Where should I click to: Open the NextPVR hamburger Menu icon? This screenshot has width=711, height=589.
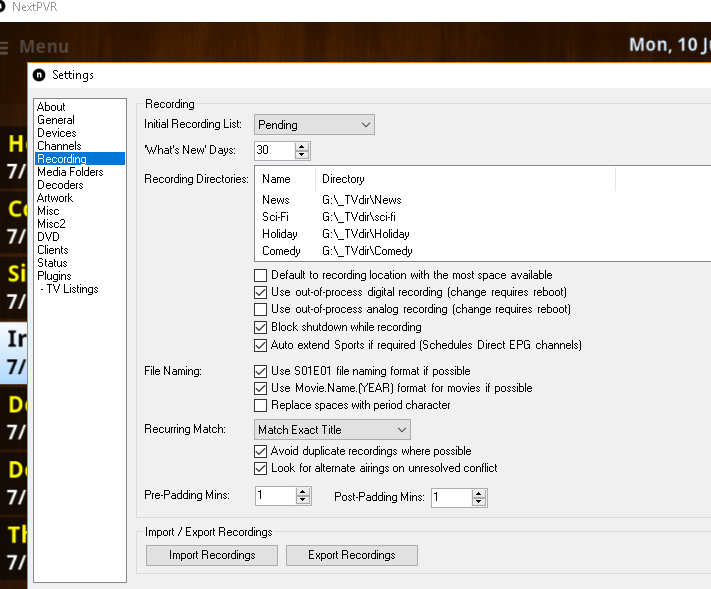[4, 48]
